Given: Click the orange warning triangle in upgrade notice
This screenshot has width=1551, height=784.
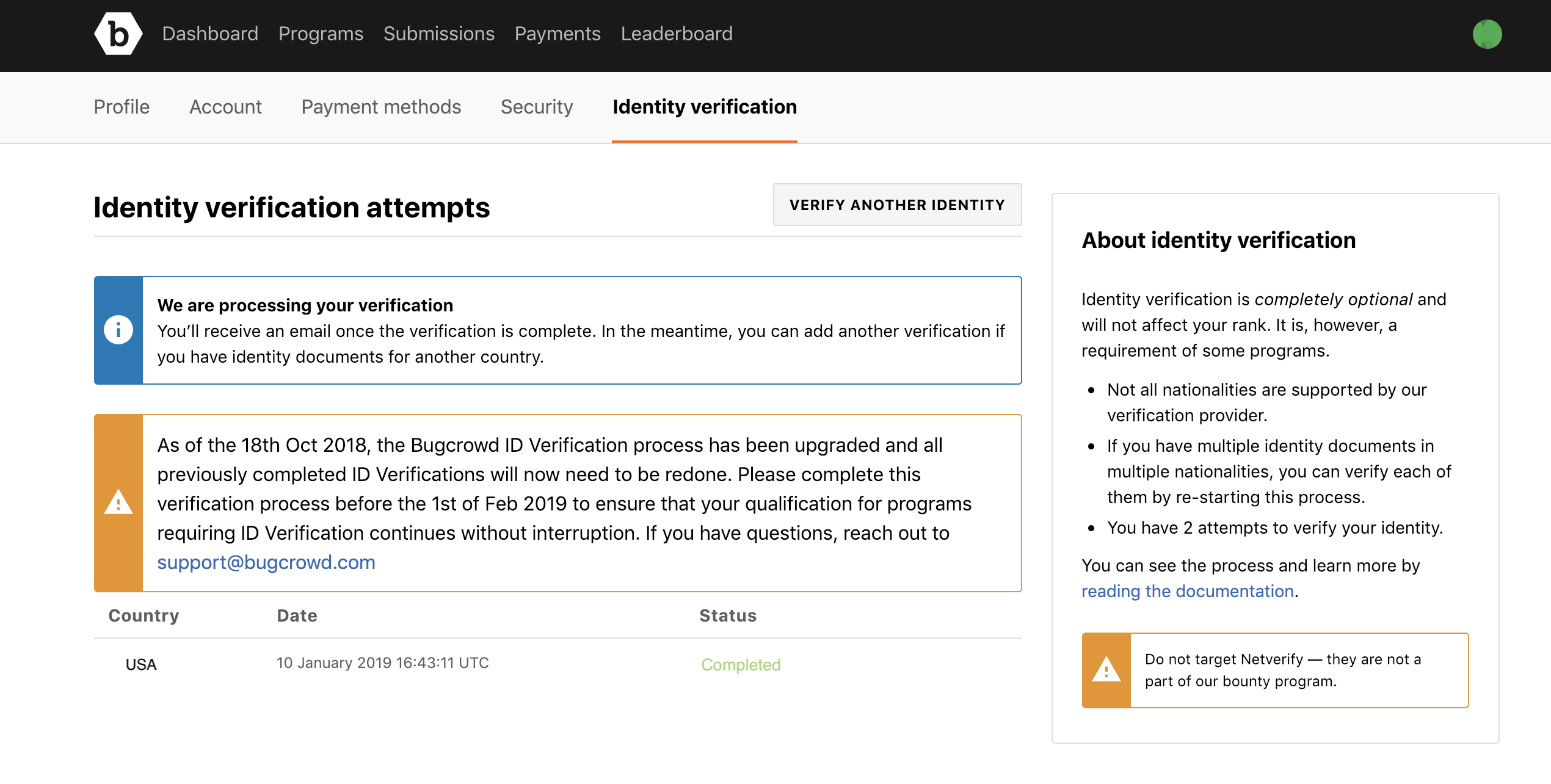Looking at the screenshot, I should tap(118, 503).
